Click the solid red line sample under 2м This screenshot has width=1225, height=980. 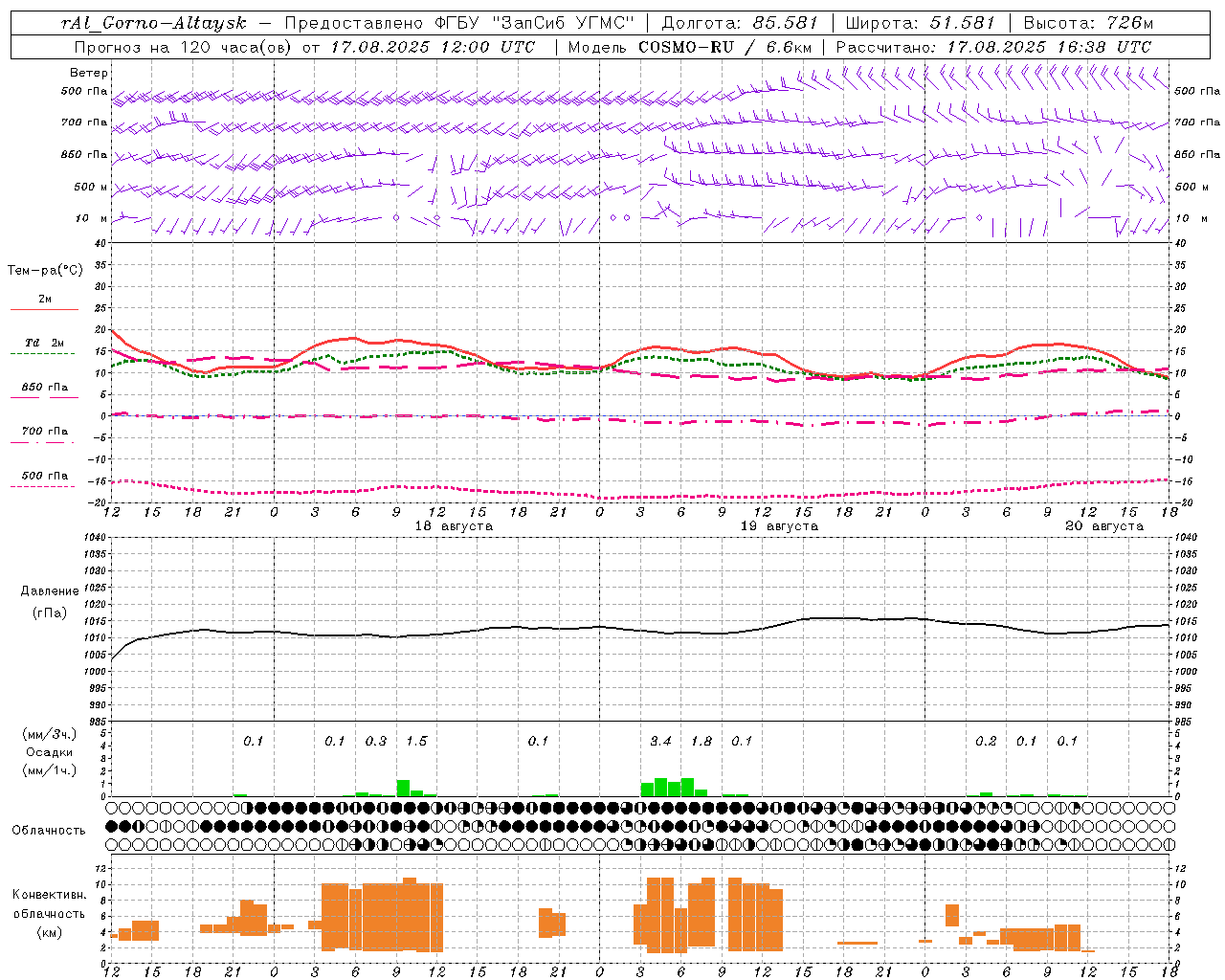click(44, 309)
